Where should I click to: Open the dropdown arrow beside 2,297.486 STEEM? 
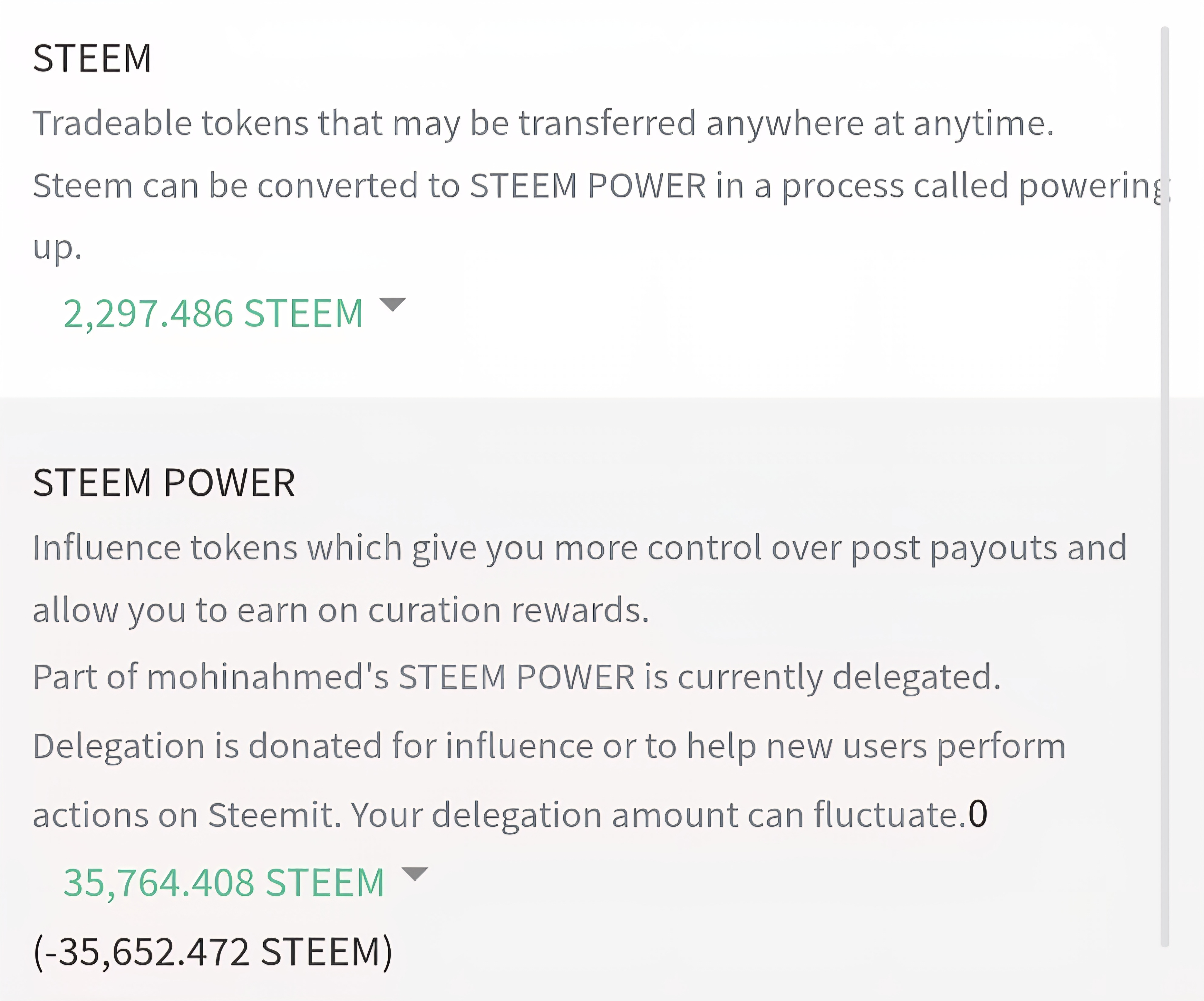[x=393, y=304]
